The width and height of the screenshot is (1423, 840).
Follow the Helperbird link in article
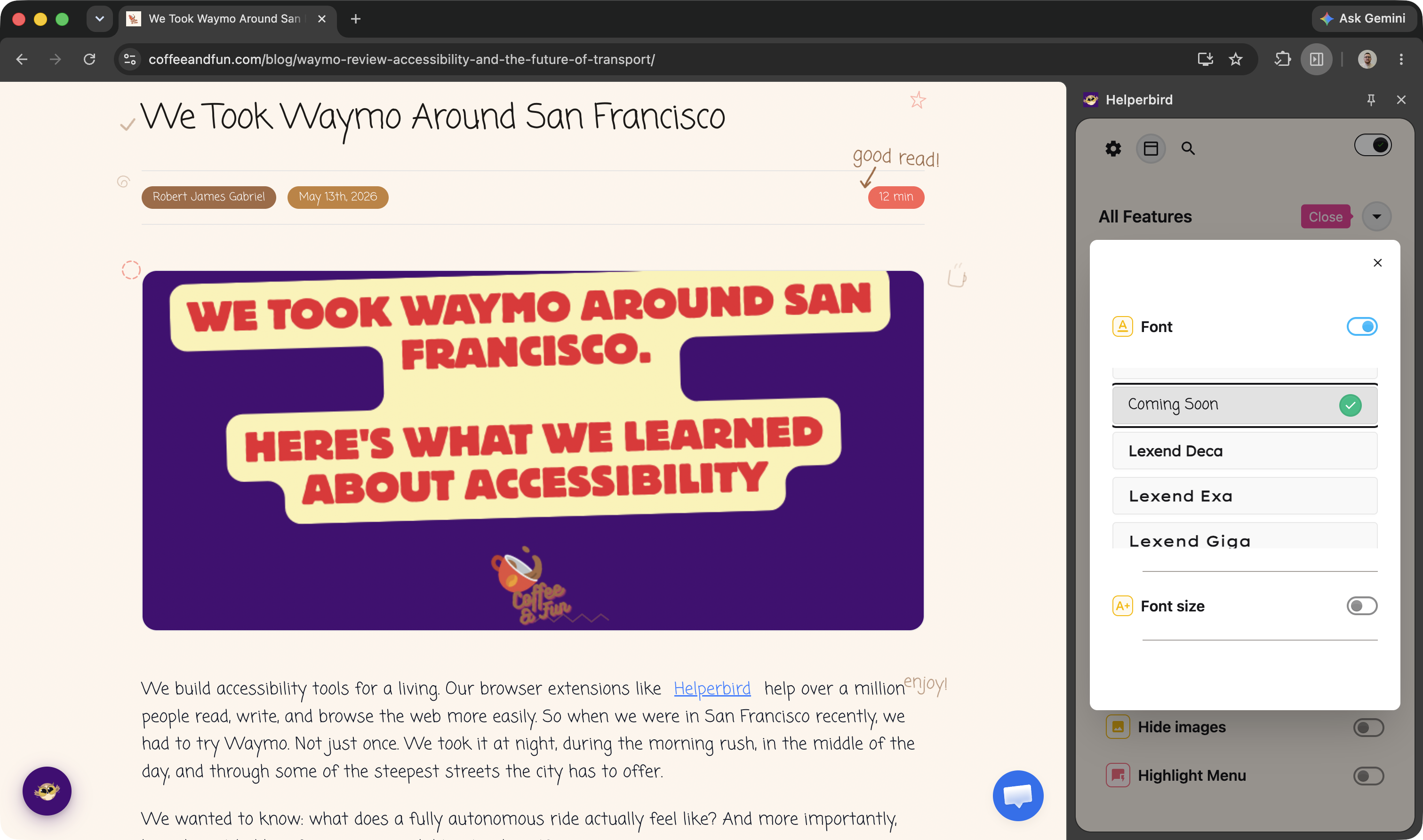tap(712, 688)
